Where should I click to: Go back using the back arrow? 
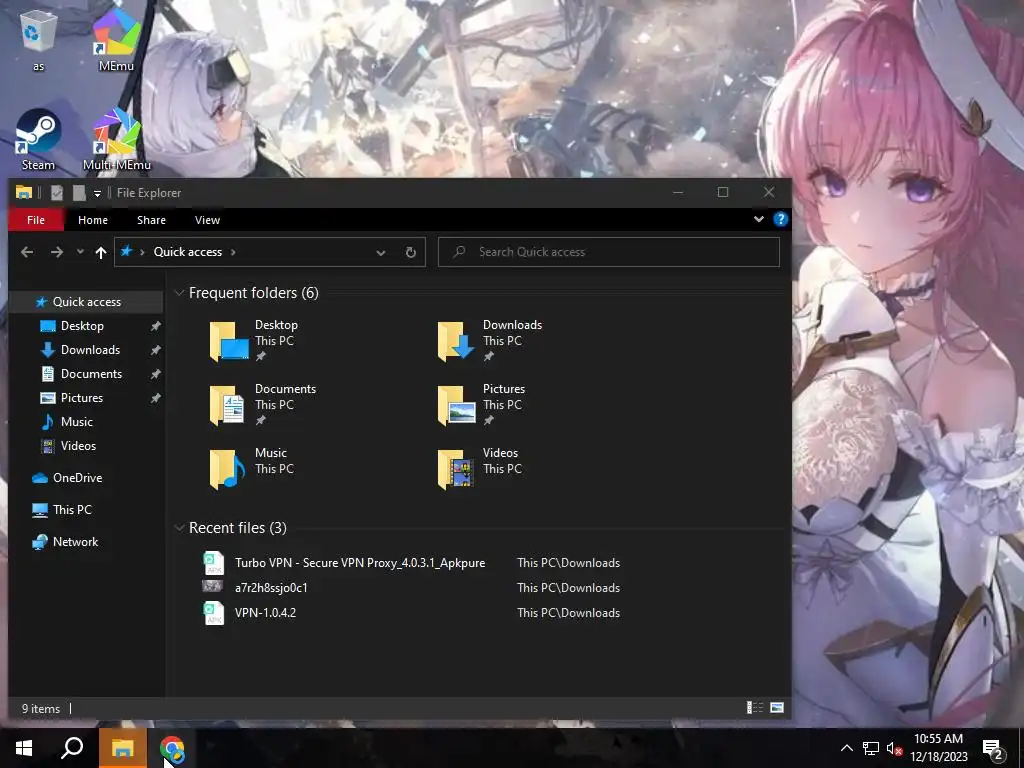27,252
